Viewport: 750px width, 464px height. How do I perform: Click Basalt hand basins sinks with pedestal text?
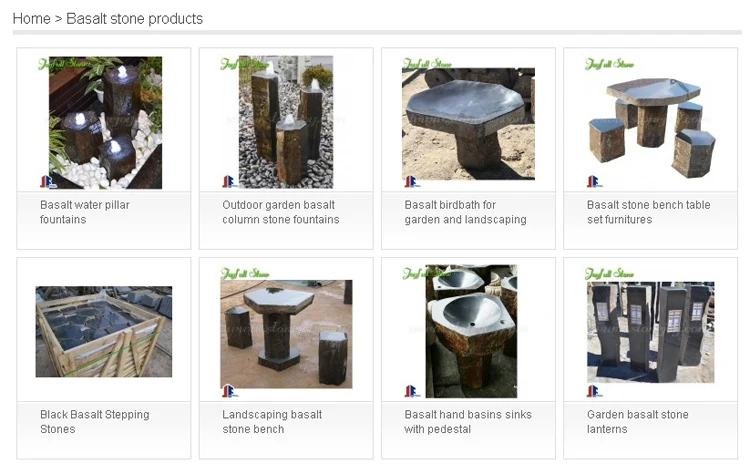tap(468, 422)
